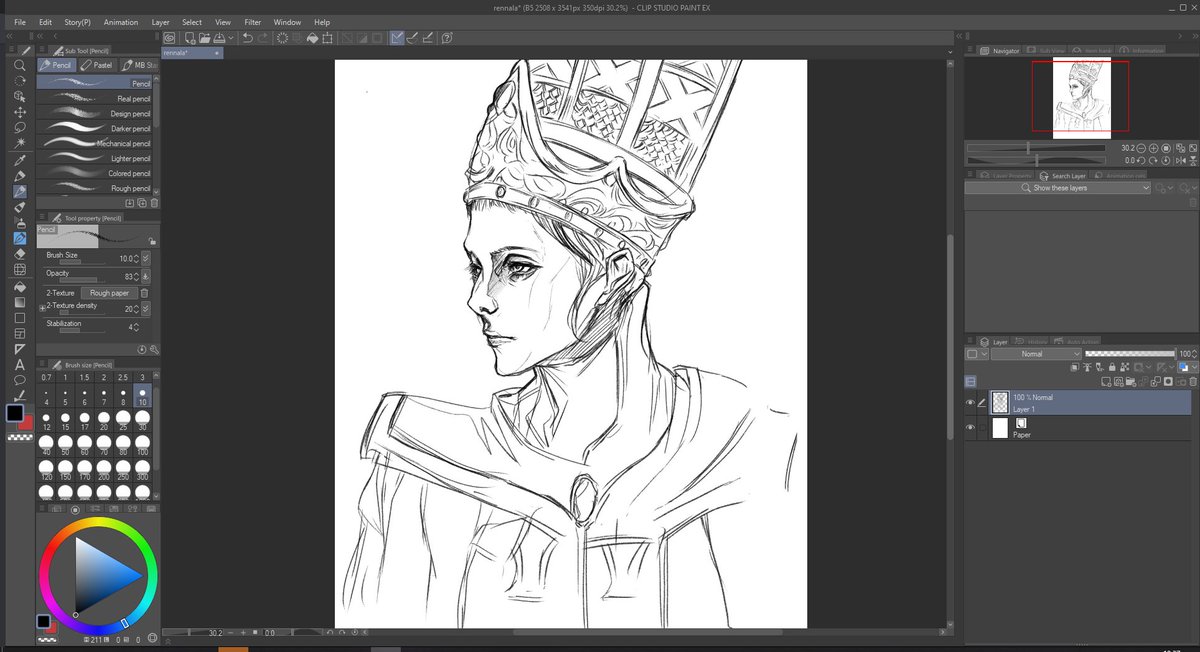The width and height of the screenshot is (1200, 652).
Task: Click the black main color swatch in toolbar
Action: pyautogui.click(x=16, y=413)
